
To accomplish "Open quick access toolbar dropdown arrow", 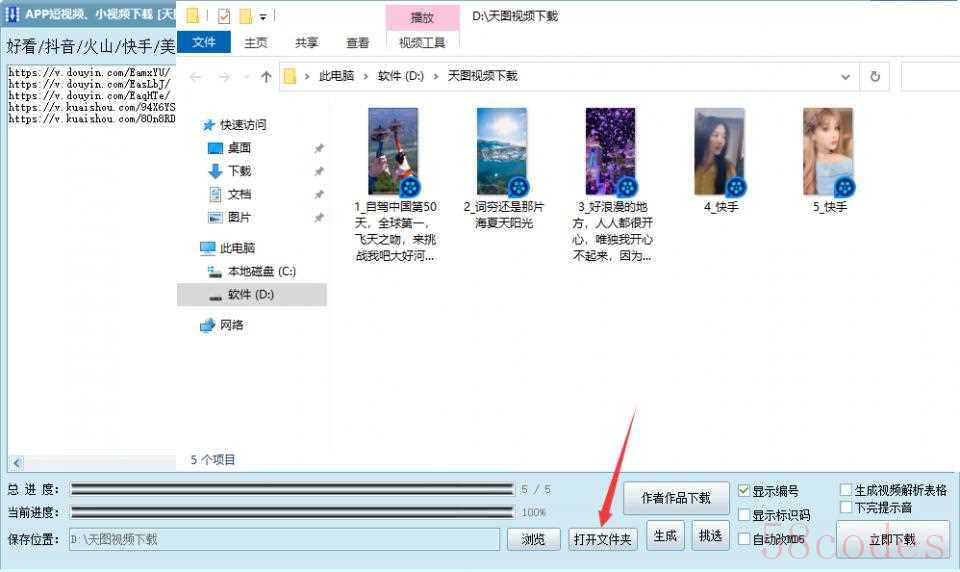I will [263, 17].
